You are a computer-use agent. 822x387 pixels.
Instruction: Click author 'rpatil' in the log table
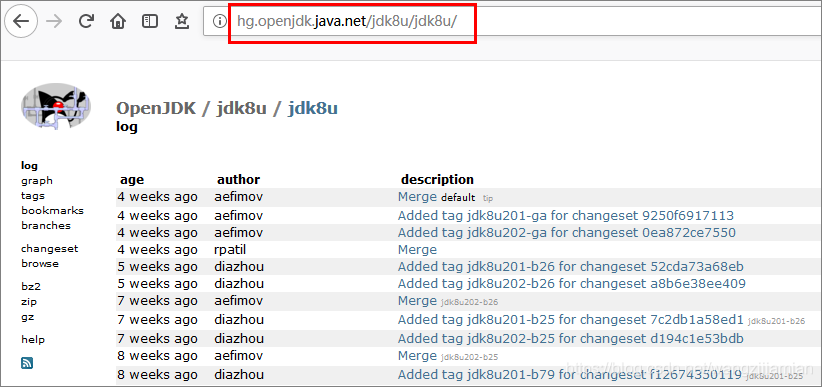[x=231, y=250]
